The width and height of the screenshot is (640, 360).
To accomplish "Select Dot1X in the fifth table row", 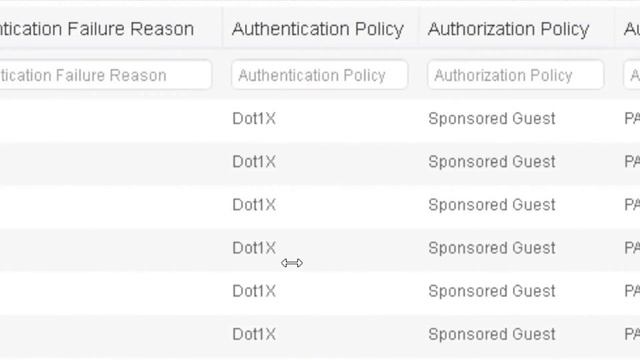I will click(254, 291).
